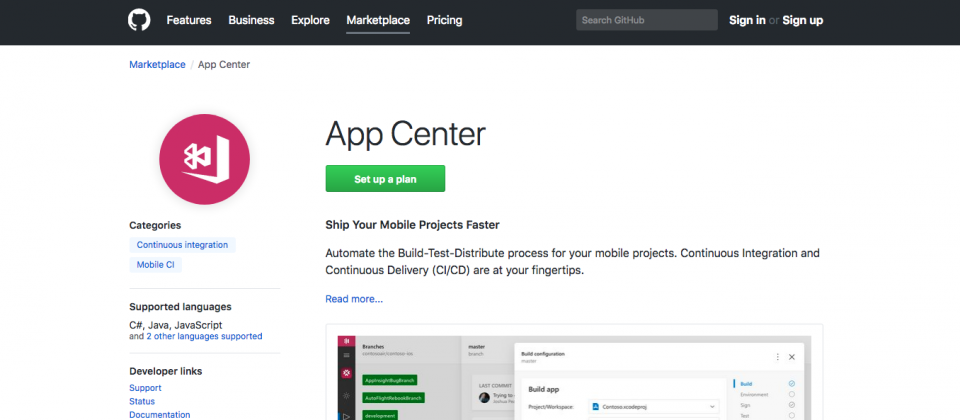Click the Sign up link
This screenshot has width=960, height=420.
[x=803, y=20]
